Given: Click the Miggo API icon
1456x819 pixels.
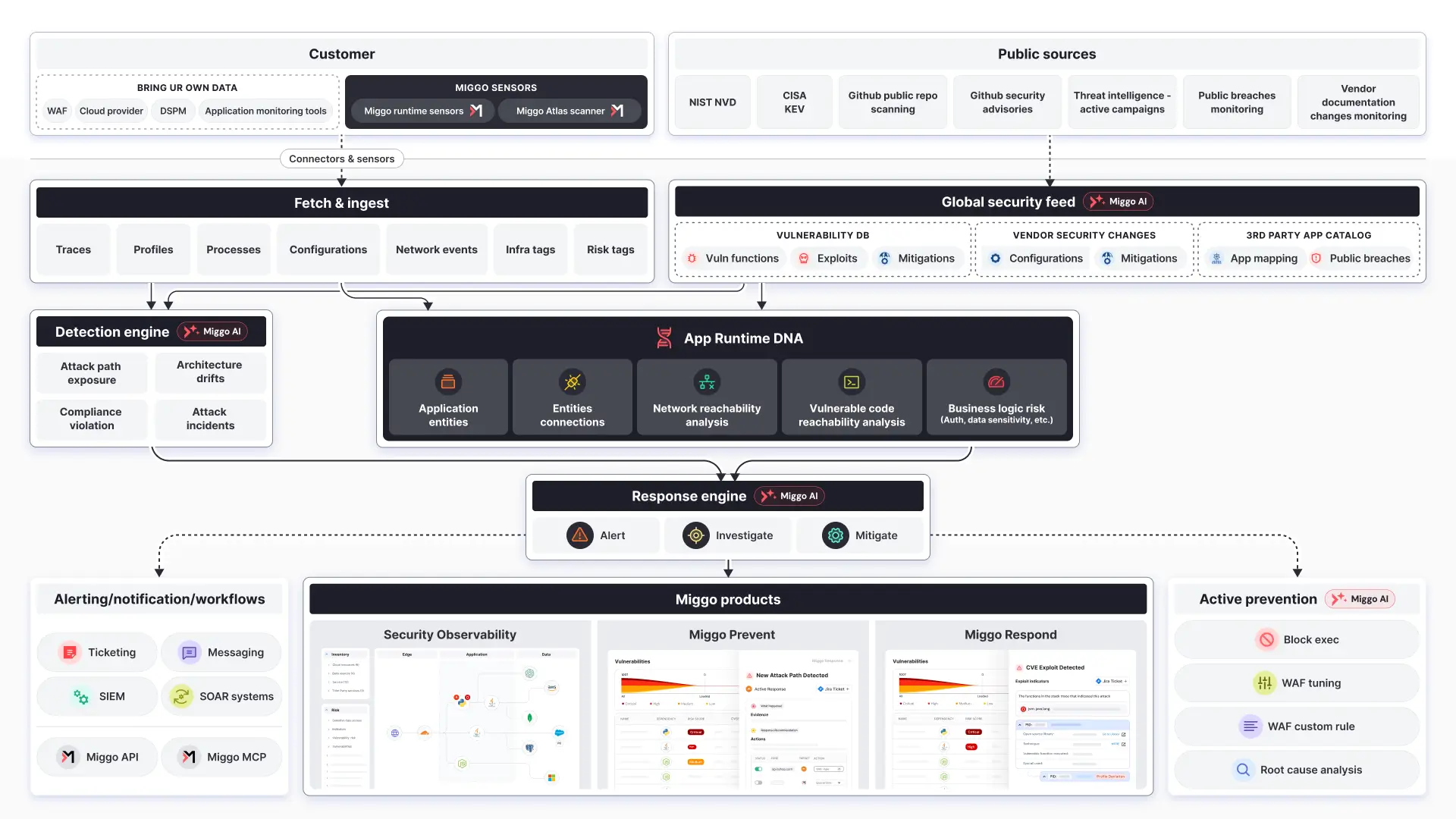Looking at the screenshot, I should coord(67,756).
